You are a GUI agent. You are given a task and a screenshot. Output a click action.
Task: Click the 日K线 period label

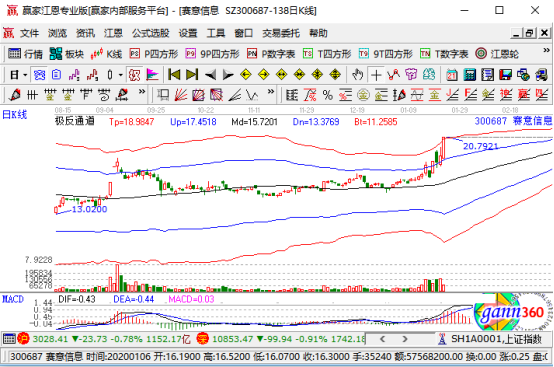click(x=14, y=114)
